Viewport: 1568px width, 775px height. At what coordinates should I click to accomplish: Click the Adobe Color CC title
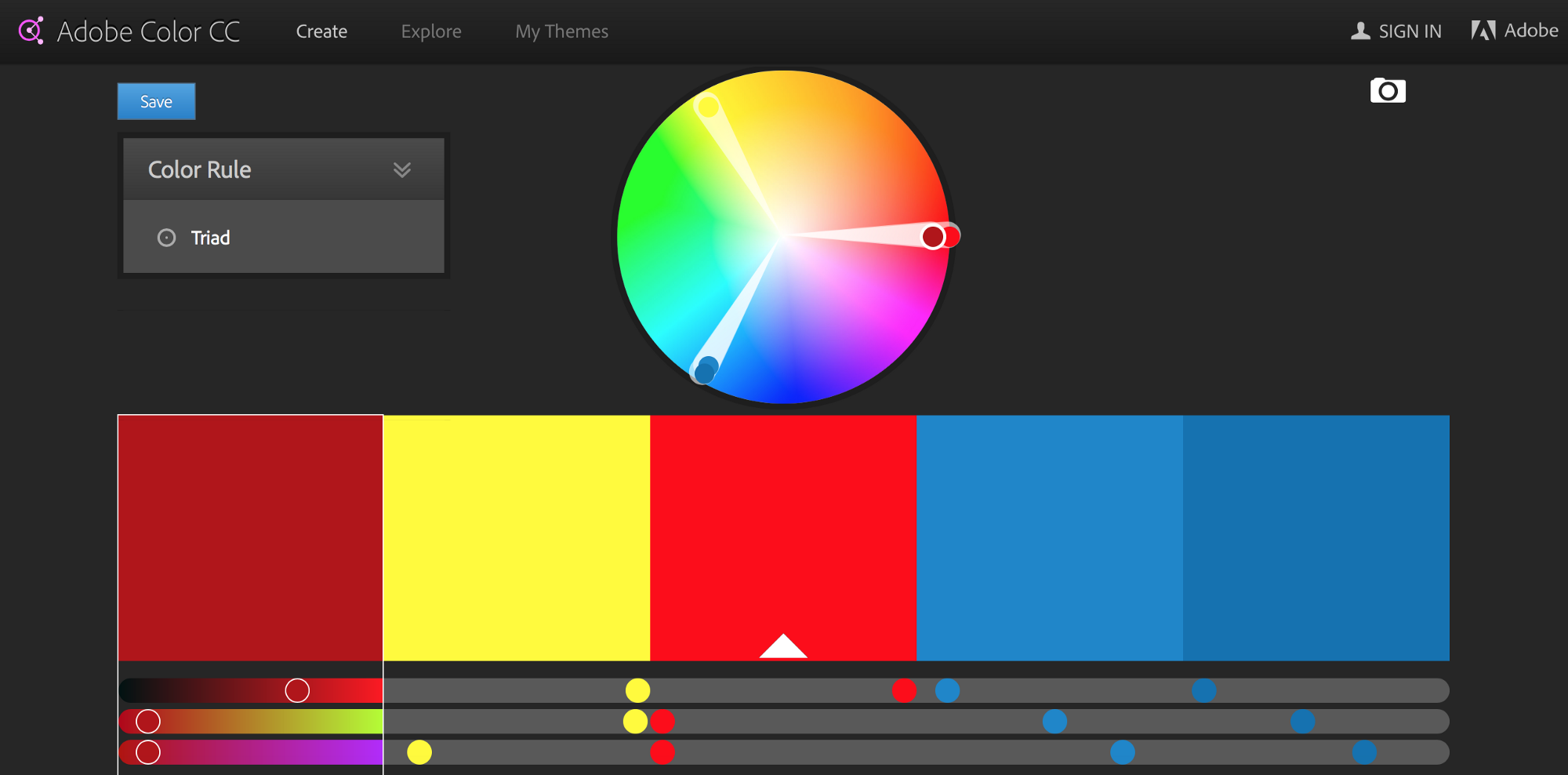click(149, 31)
